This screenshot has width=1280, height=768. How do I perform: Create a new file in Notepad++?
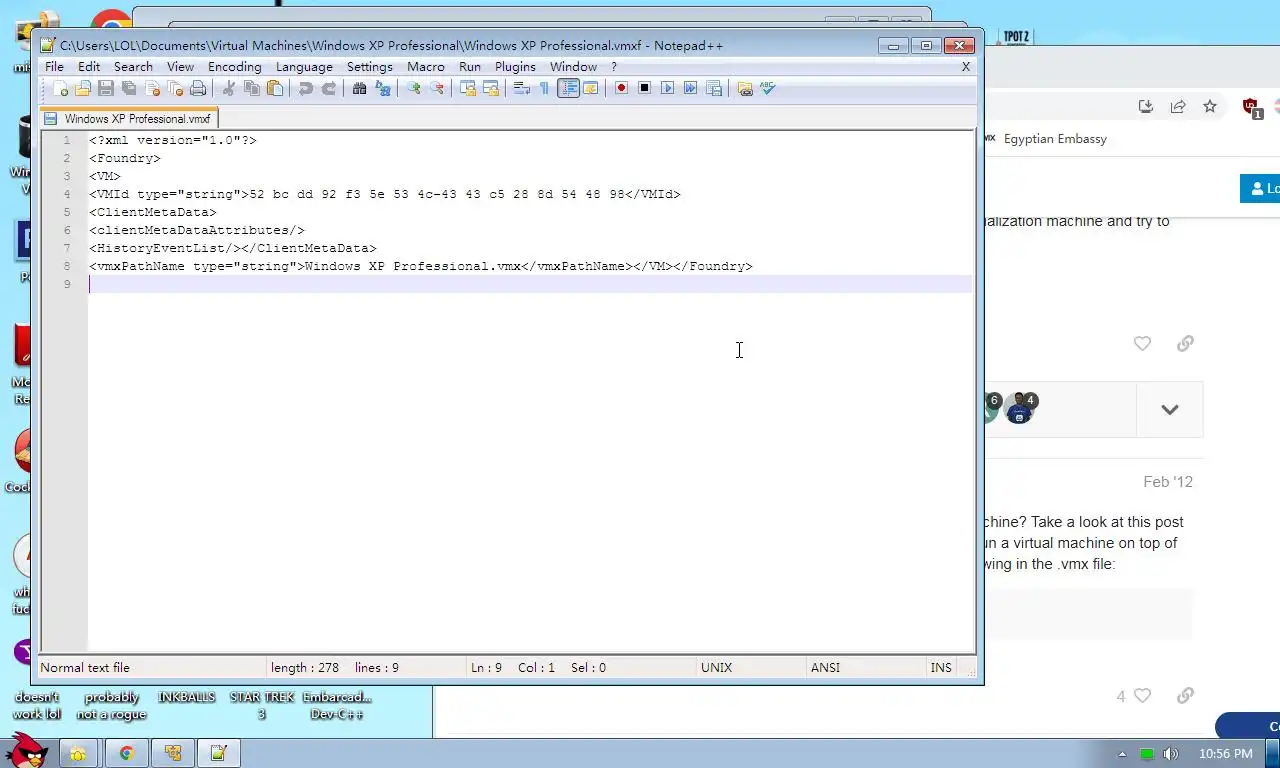tap(60, 88)
